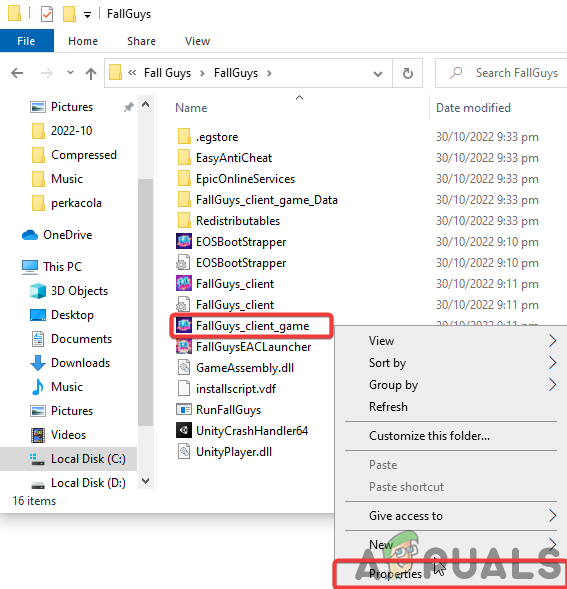Switch to the Home ribbon tab
Image resolution: width=567 pixels, height=589 pixels.
(83, 41)
